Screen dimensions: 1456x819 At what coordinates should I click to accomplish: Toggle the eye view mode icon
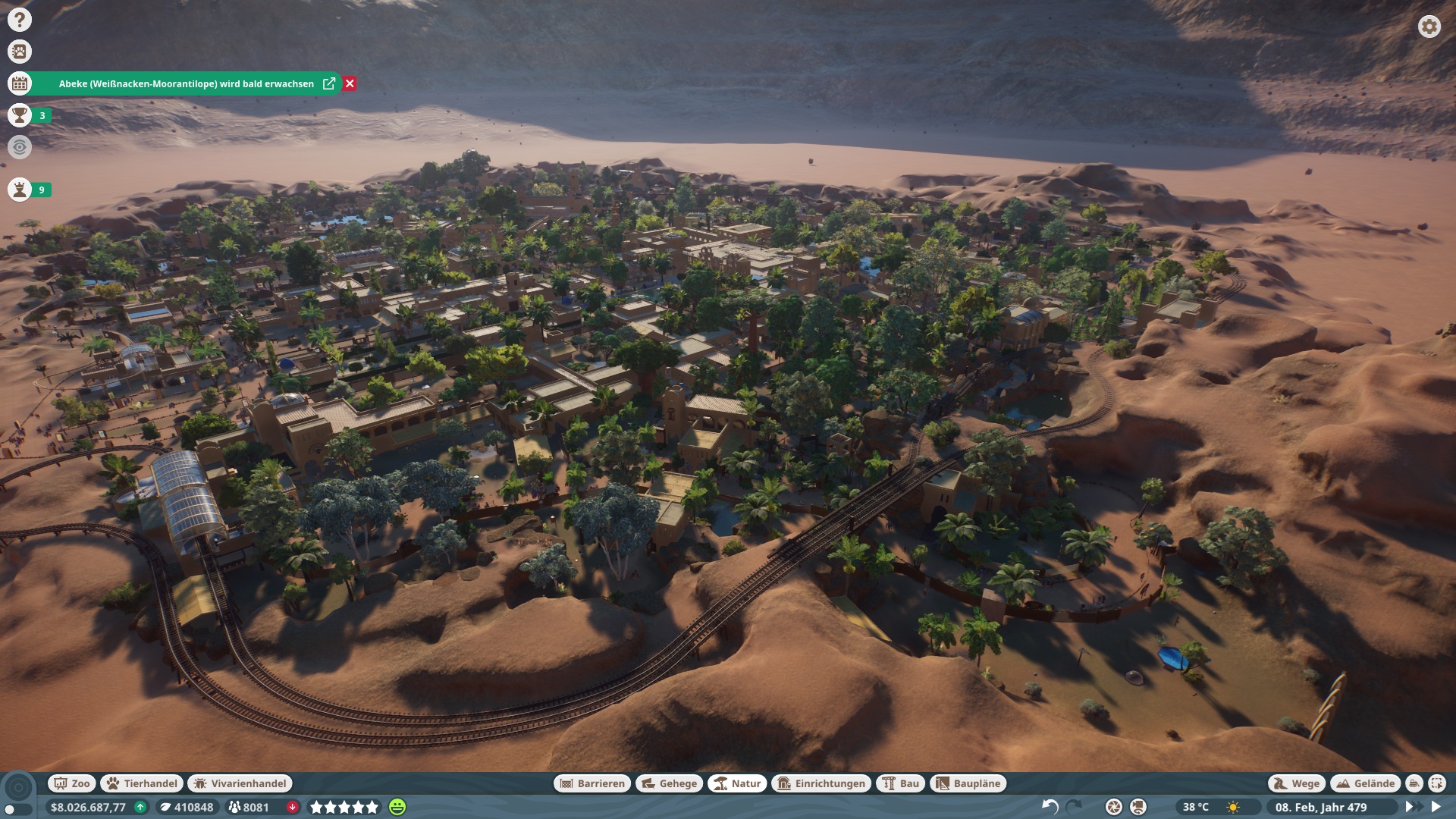[x=20, y=147]
